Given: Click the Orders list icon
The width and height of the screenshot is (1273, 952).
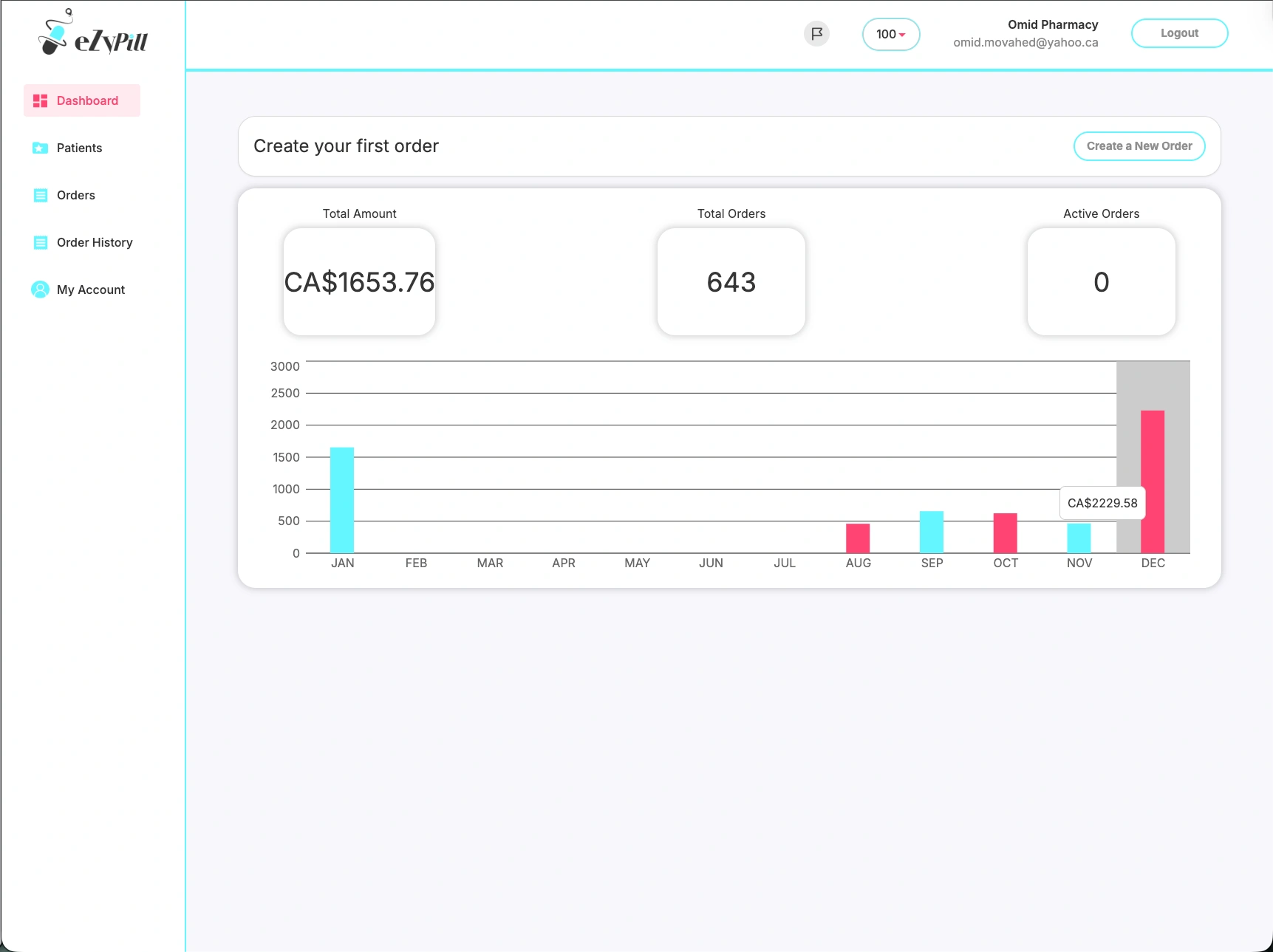Looking at the screenshot, I should [x=41, y=196].
